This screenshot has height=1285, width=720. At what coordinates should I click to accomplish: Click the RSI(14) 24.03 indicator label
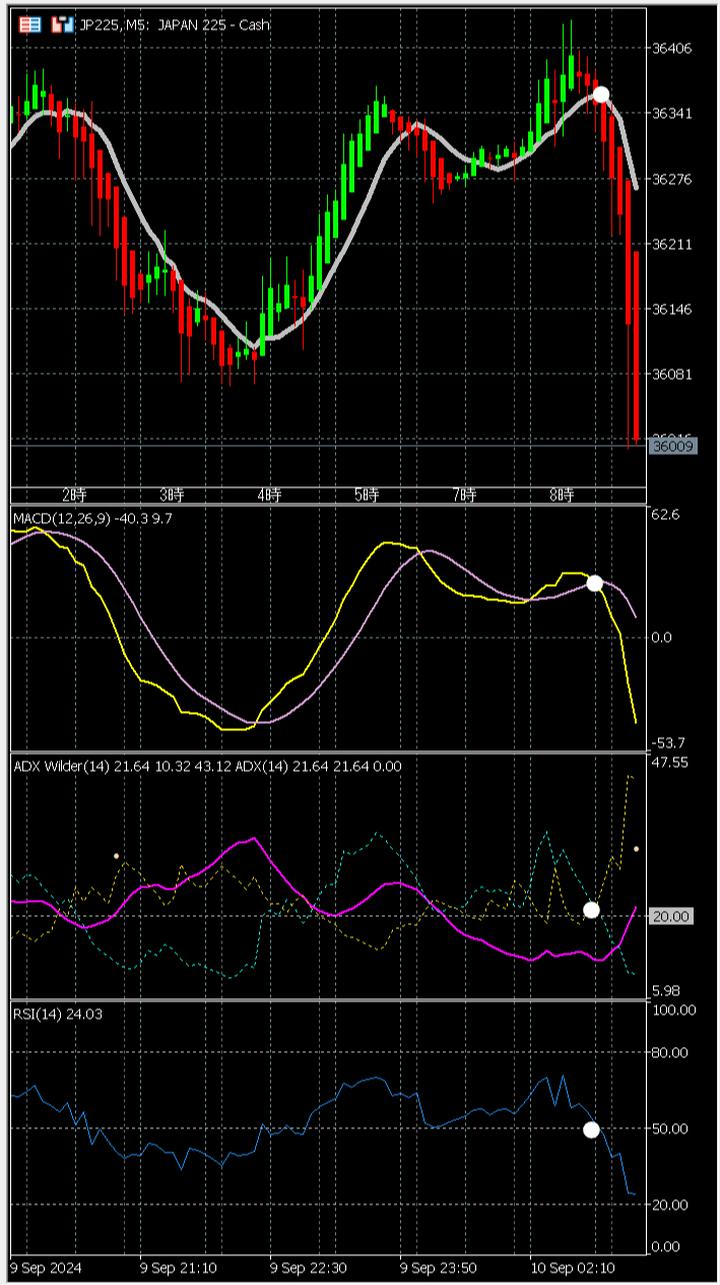click(x=57, y=1013)
